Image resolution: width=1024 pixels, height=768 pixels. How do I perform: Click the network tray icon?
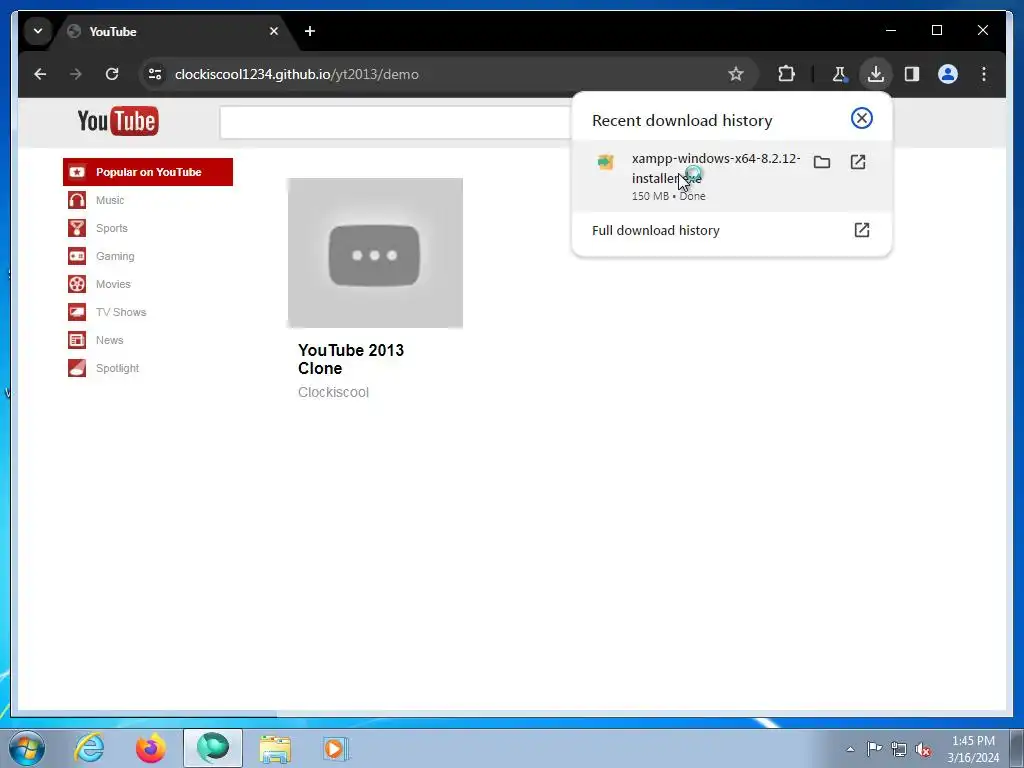[x=899, y=749]
